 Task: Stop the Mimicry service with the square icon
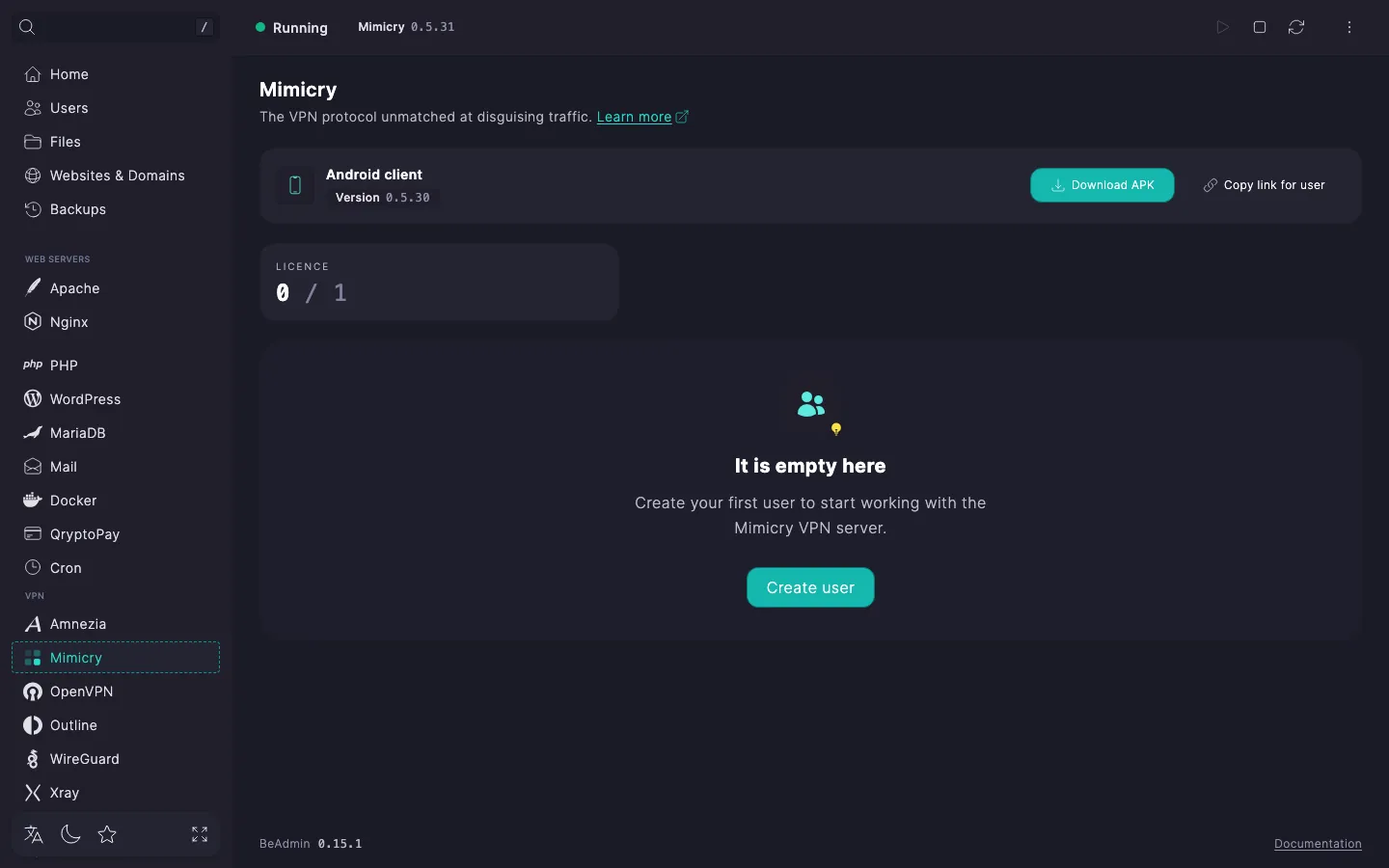pyautogui.click(x=1260, y=27)
